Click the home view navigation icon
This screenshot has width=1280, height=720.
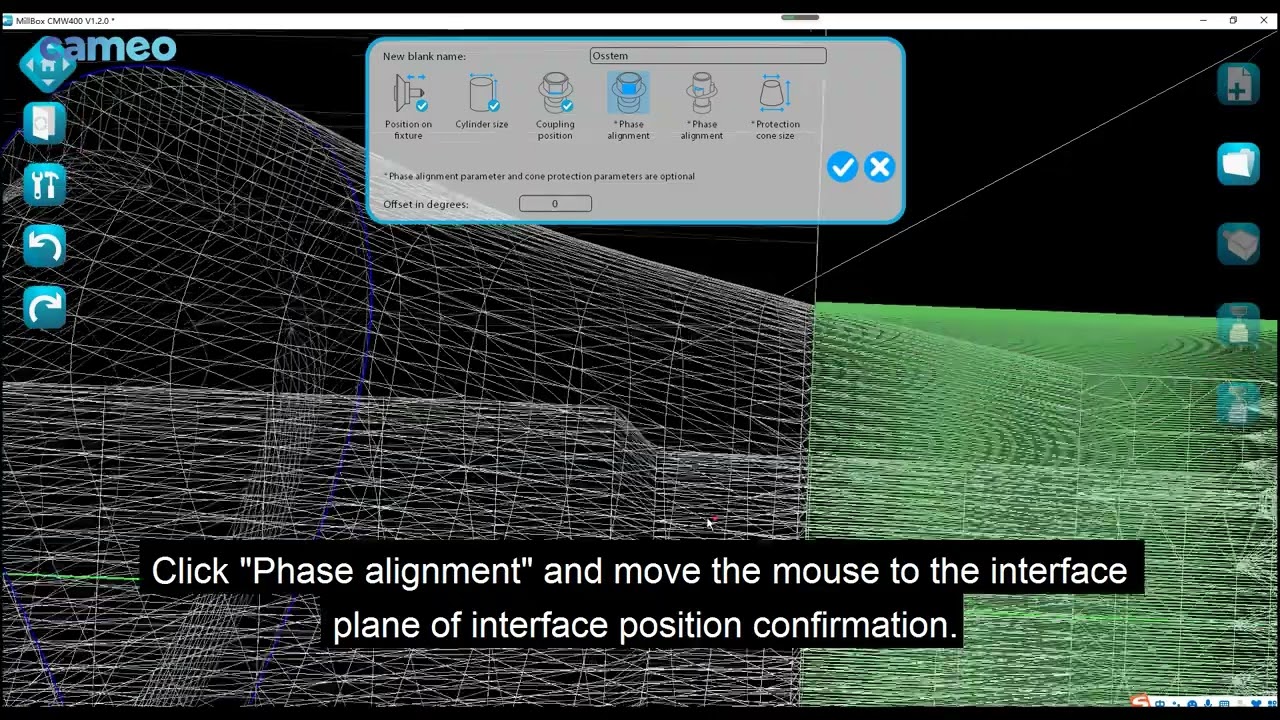[46, 65]
